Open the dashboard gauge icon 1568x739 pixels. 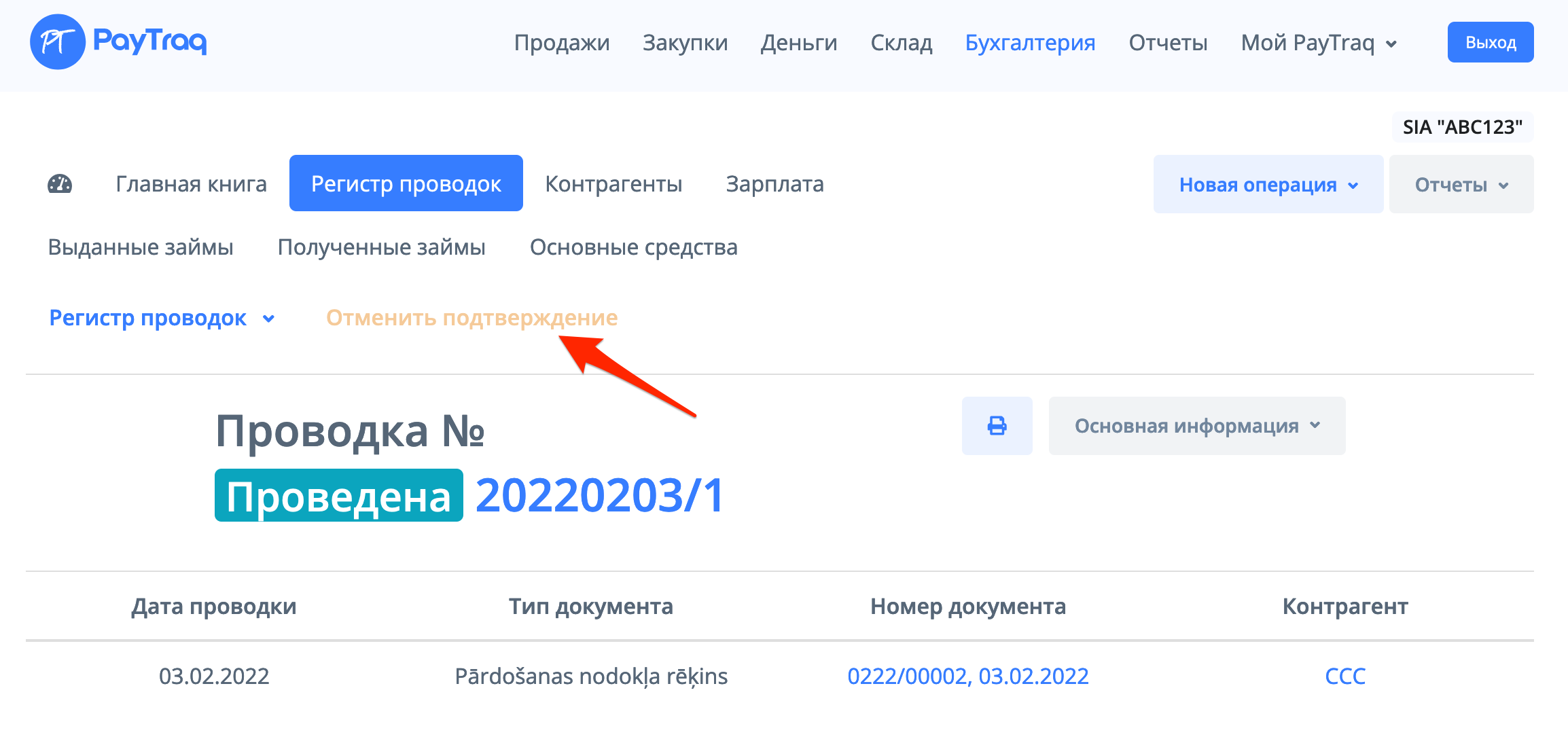point(60,184)
